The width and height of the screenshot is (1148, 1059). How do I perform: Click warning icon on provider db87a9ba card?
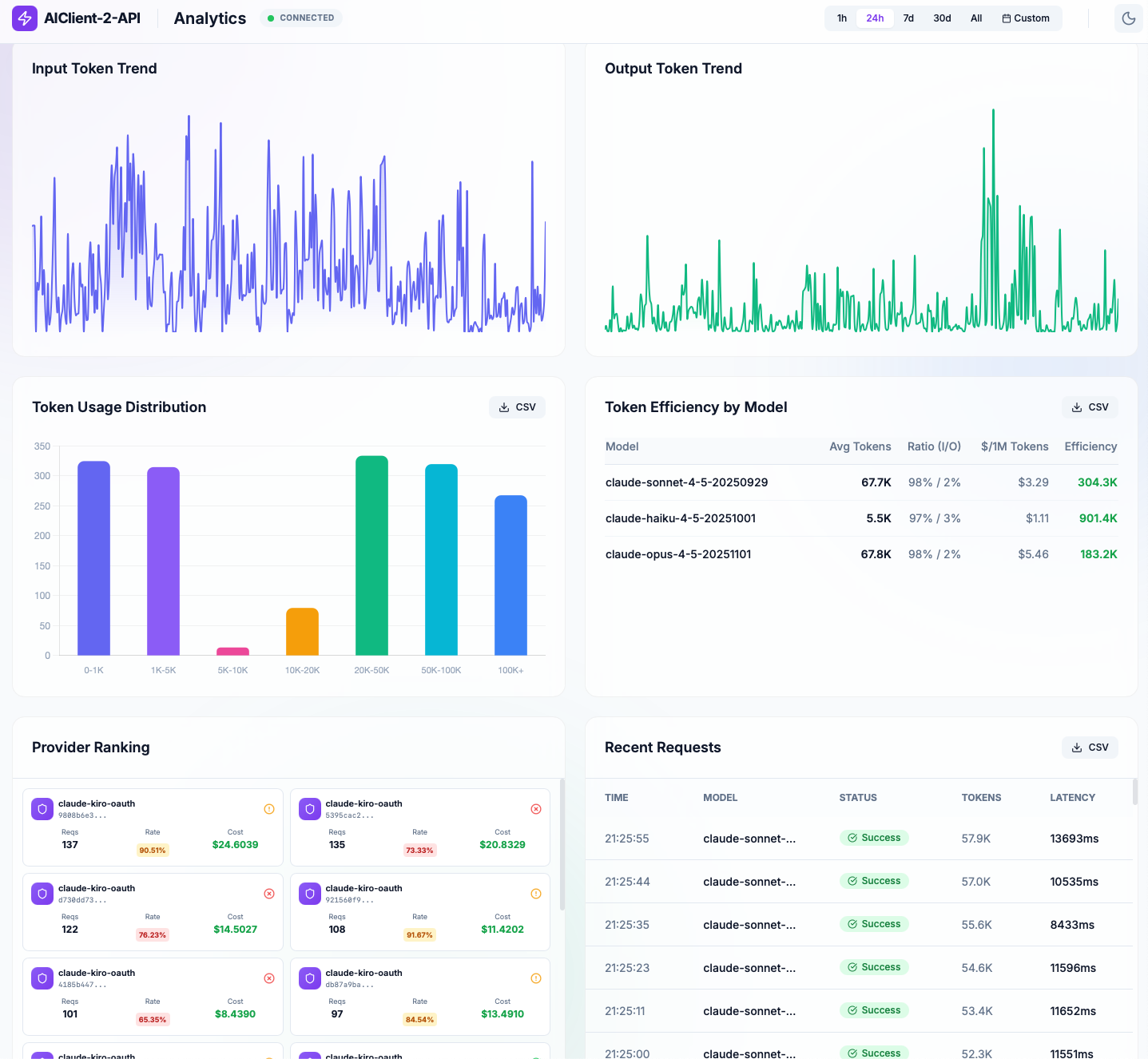[x=536, y=978]
